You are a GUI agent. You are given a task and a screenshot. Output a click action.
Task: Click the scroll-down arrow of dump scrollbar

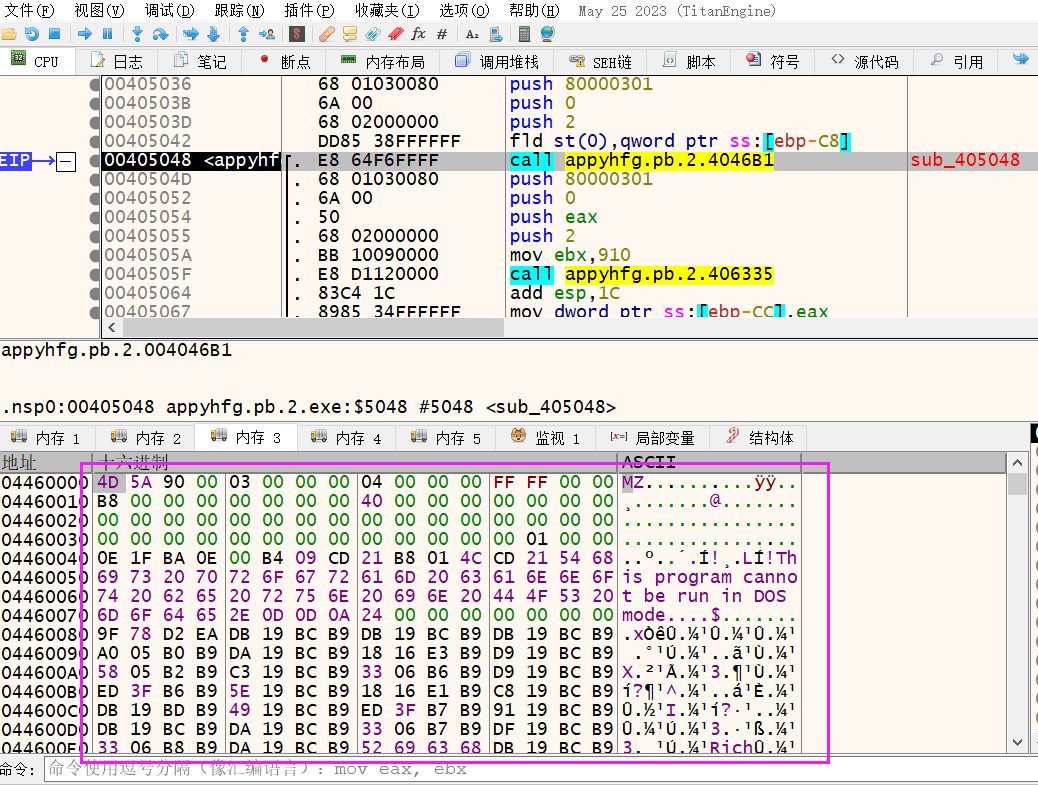[x=1017, y=743]
